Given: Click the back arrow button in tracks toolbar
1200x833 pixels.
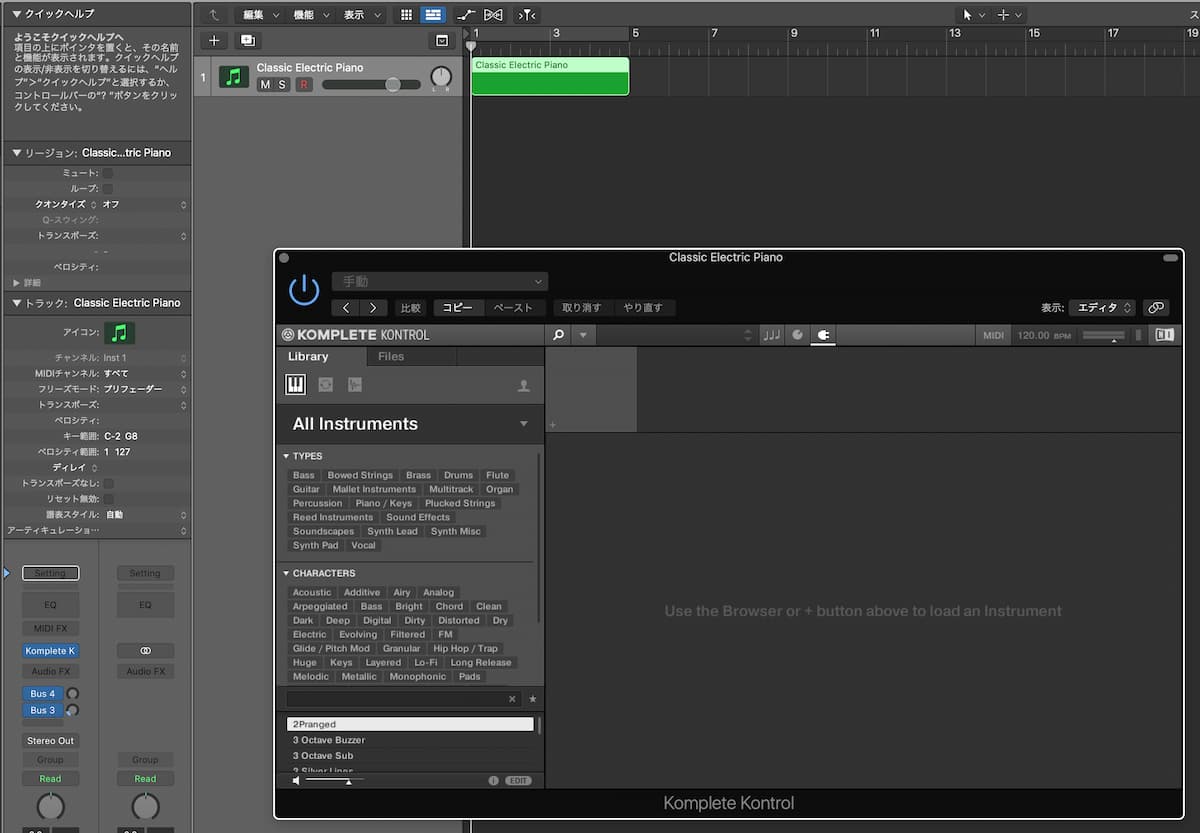Looking at the screenshot, I should 214,15.
